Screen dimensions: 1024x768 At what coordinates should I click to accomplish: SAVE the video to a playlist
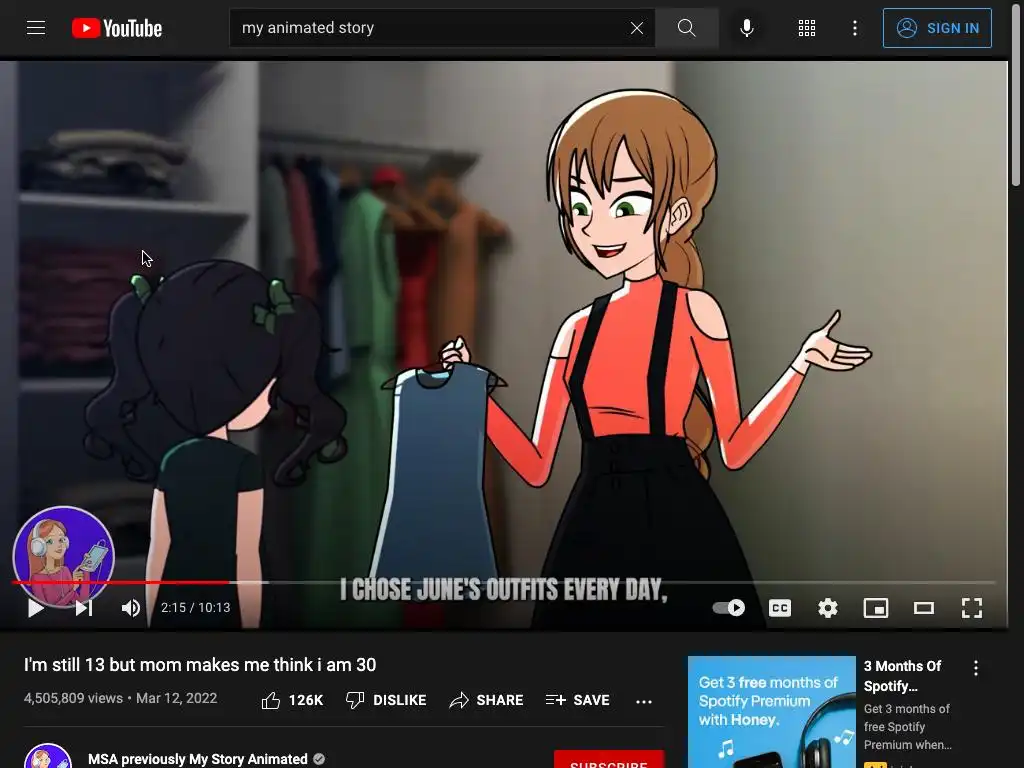[577, 700]
